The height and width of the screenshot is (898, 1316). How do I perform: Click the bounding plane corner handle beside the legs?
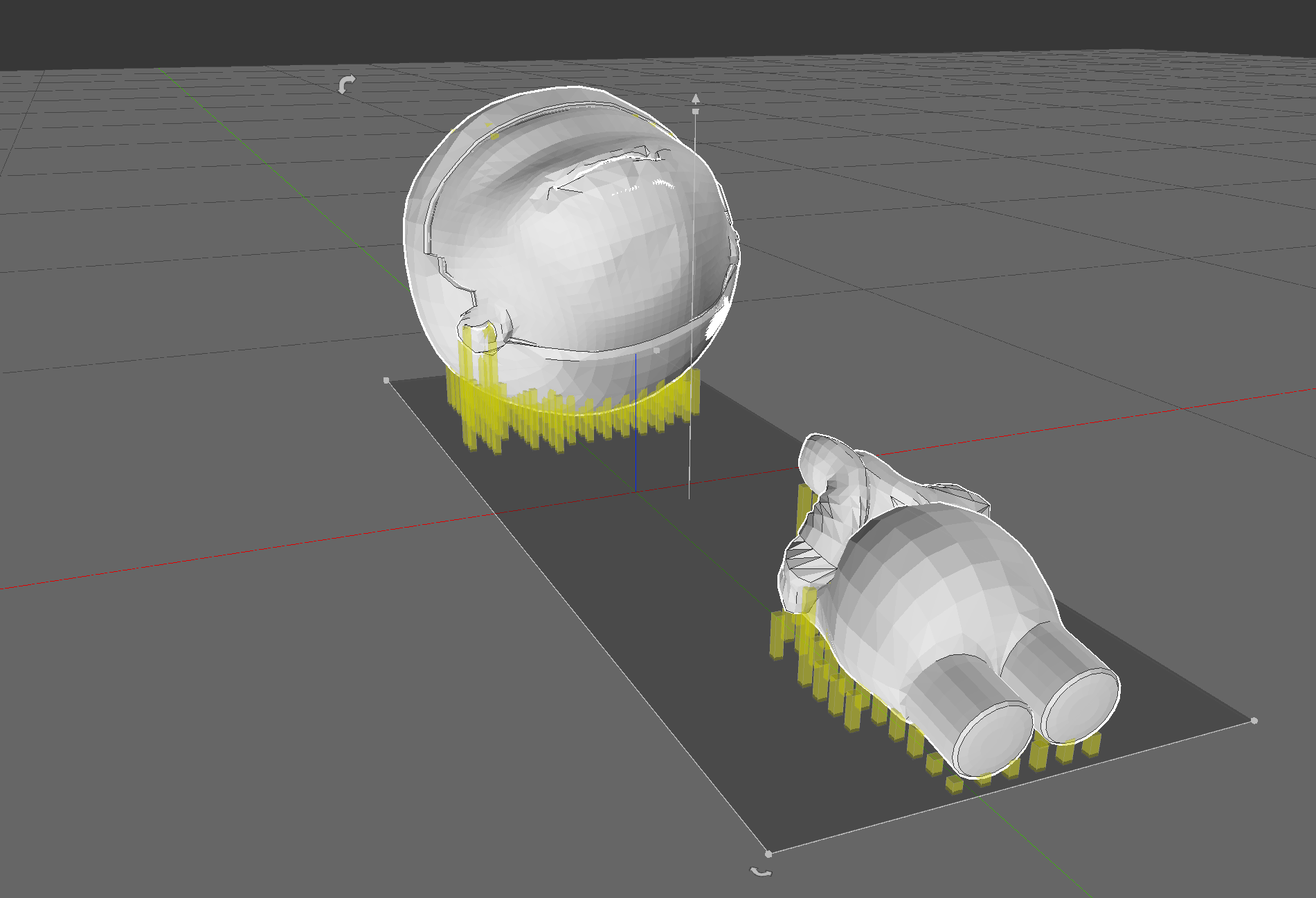point(1254,721)
